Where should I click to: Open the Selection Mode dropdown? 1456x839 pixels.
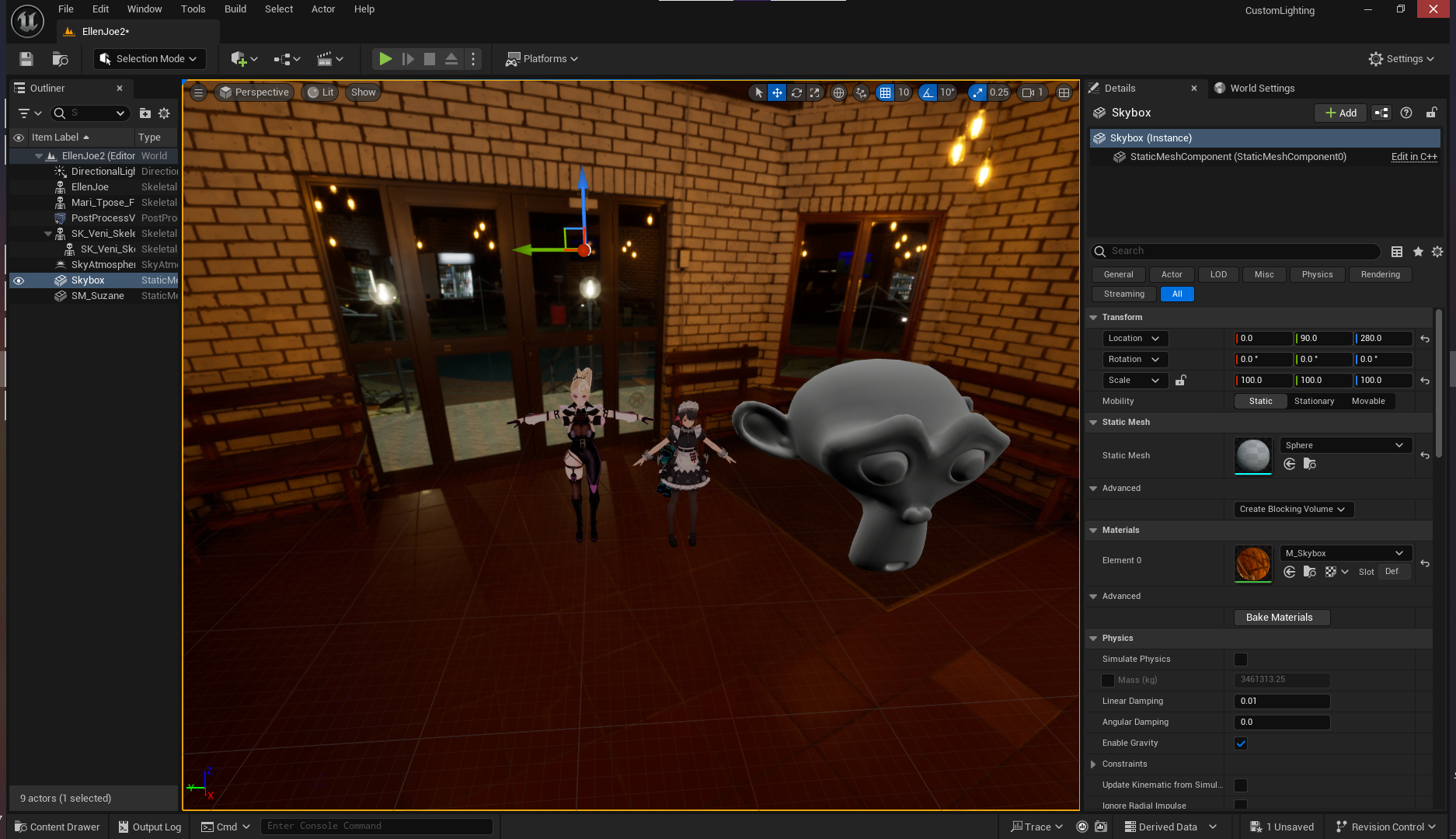[149, 59]
